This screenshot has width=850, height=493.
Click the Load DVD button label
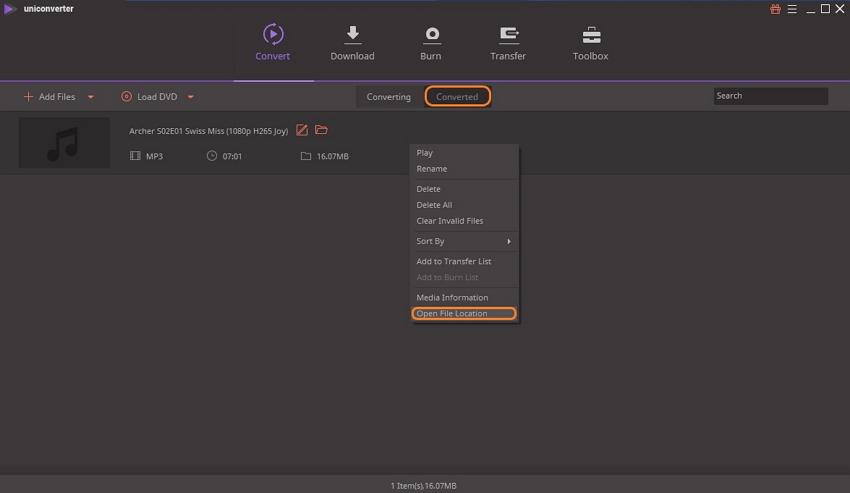157,97
